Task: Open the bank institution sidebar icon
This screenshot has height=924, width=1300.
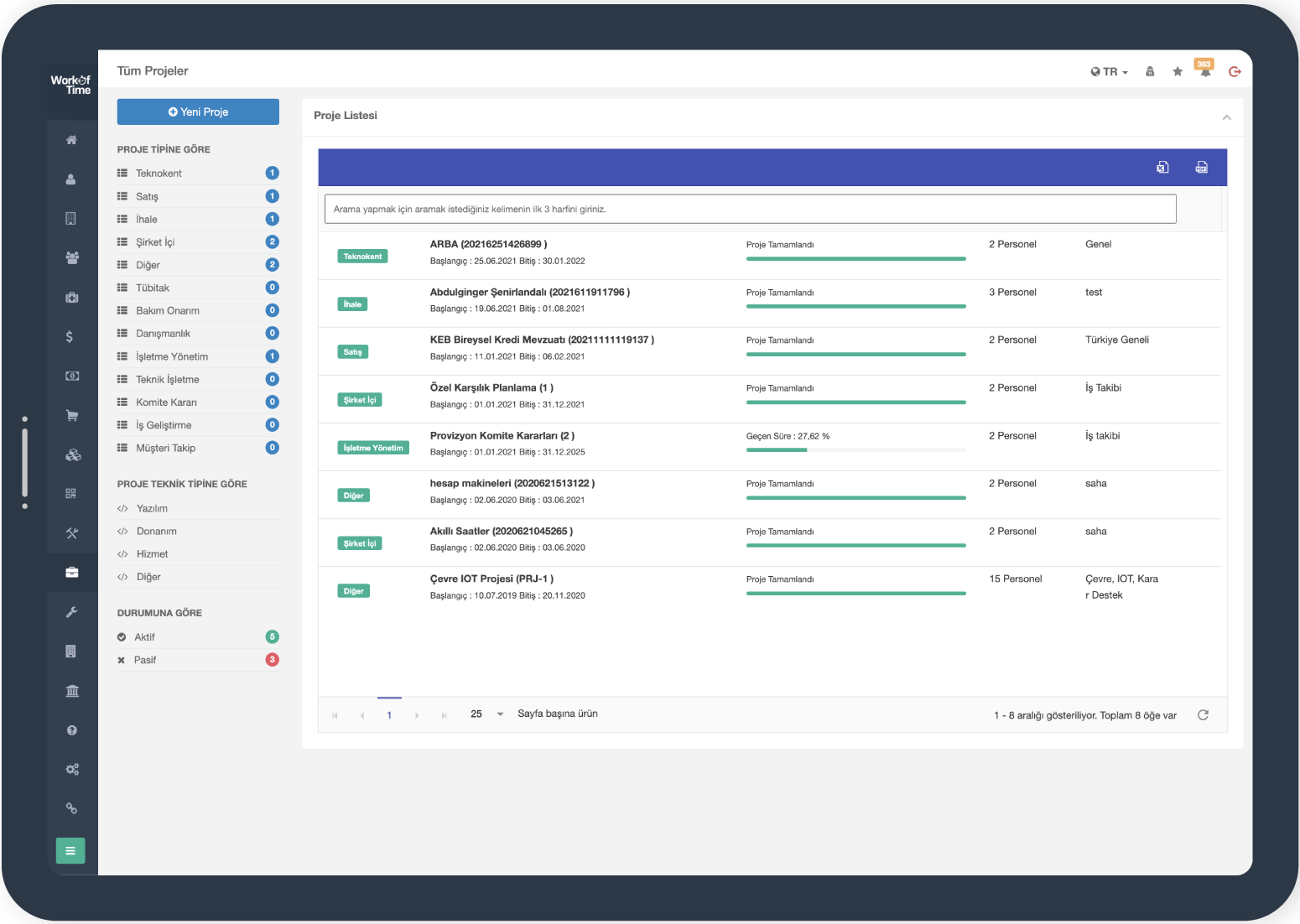Action: click(72, 691)
